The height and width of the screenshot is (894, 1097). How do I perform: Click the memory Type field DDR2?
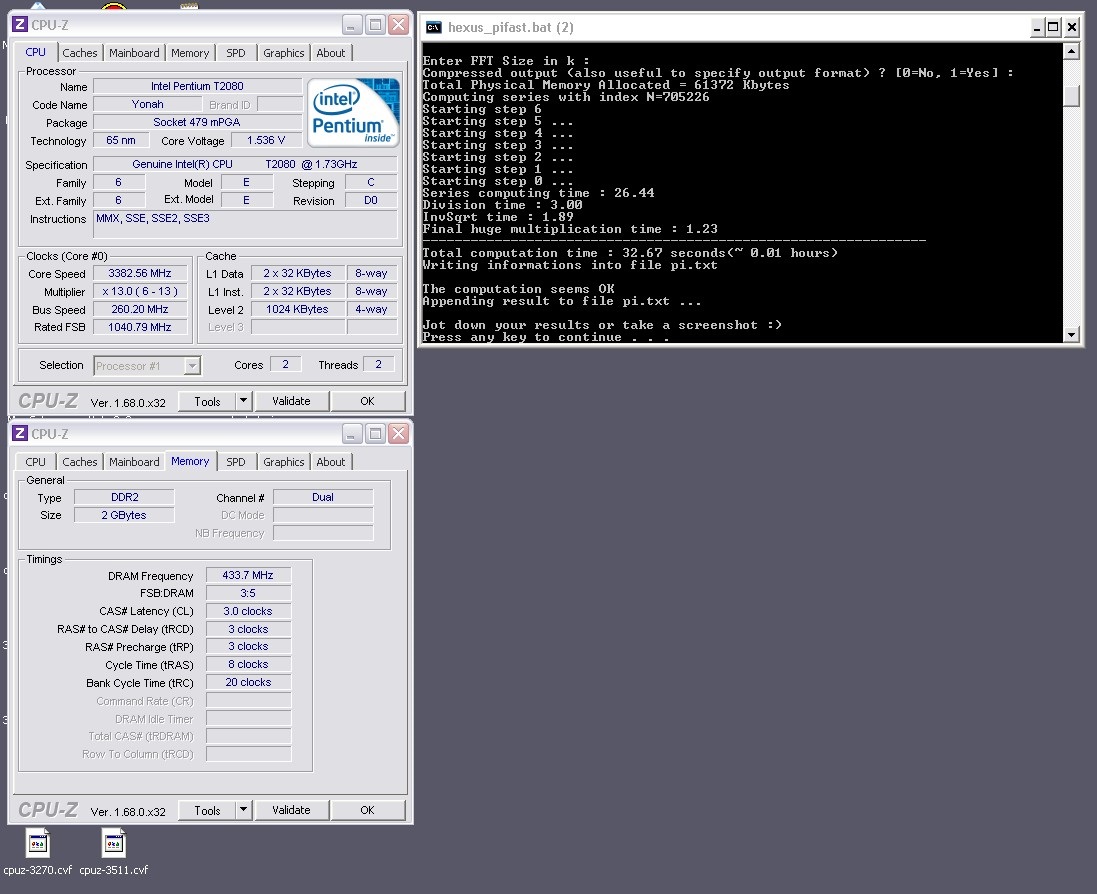(125, 497)
